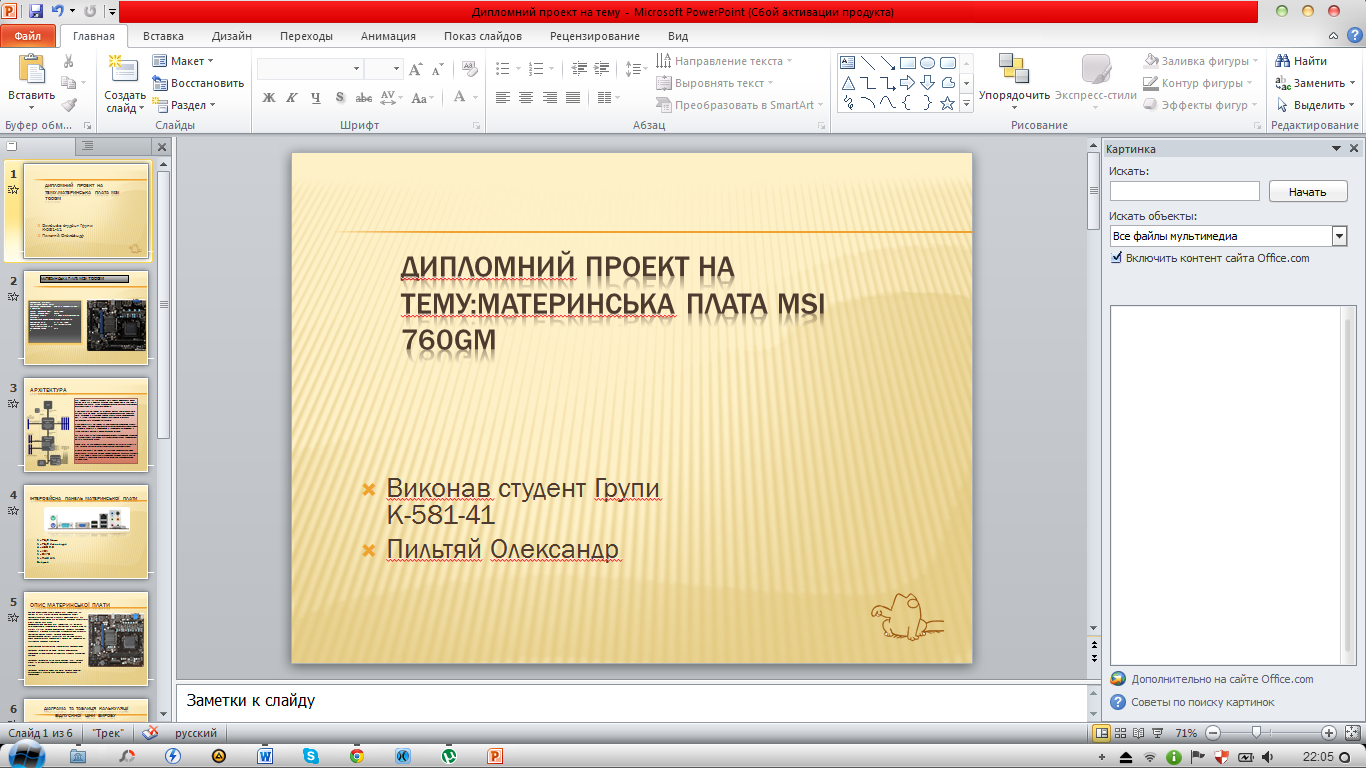
Task: Switch to Slide Sorter view icon
Action: 1120,733
